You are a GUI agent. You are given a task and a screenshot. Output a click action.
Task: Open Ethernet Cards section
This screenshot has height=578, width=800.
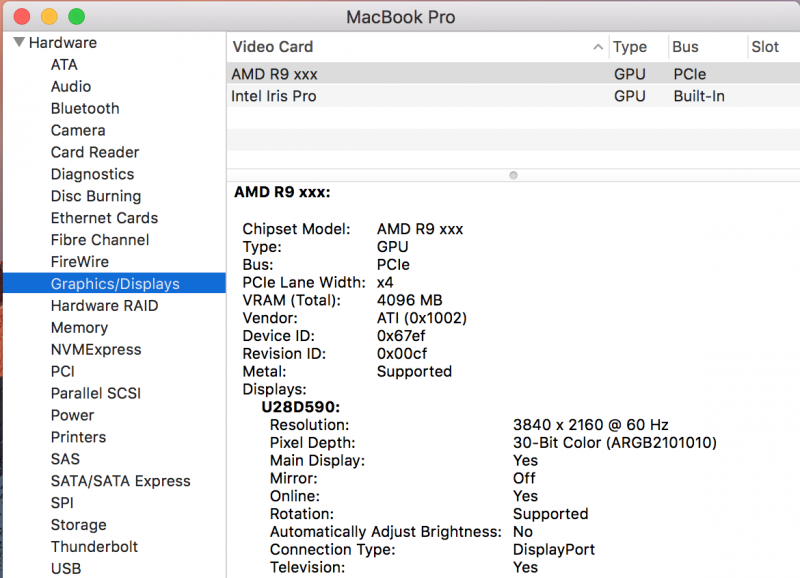(105, 218)
